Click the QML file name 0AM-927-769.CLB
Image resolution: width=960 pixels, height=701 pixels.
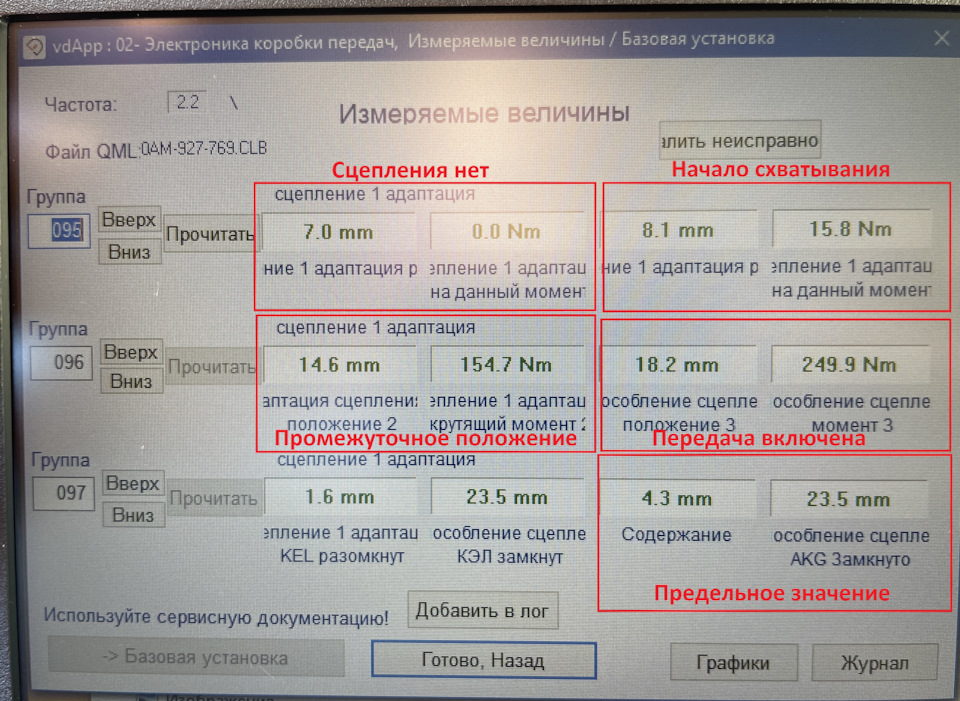tap(204, 148)
